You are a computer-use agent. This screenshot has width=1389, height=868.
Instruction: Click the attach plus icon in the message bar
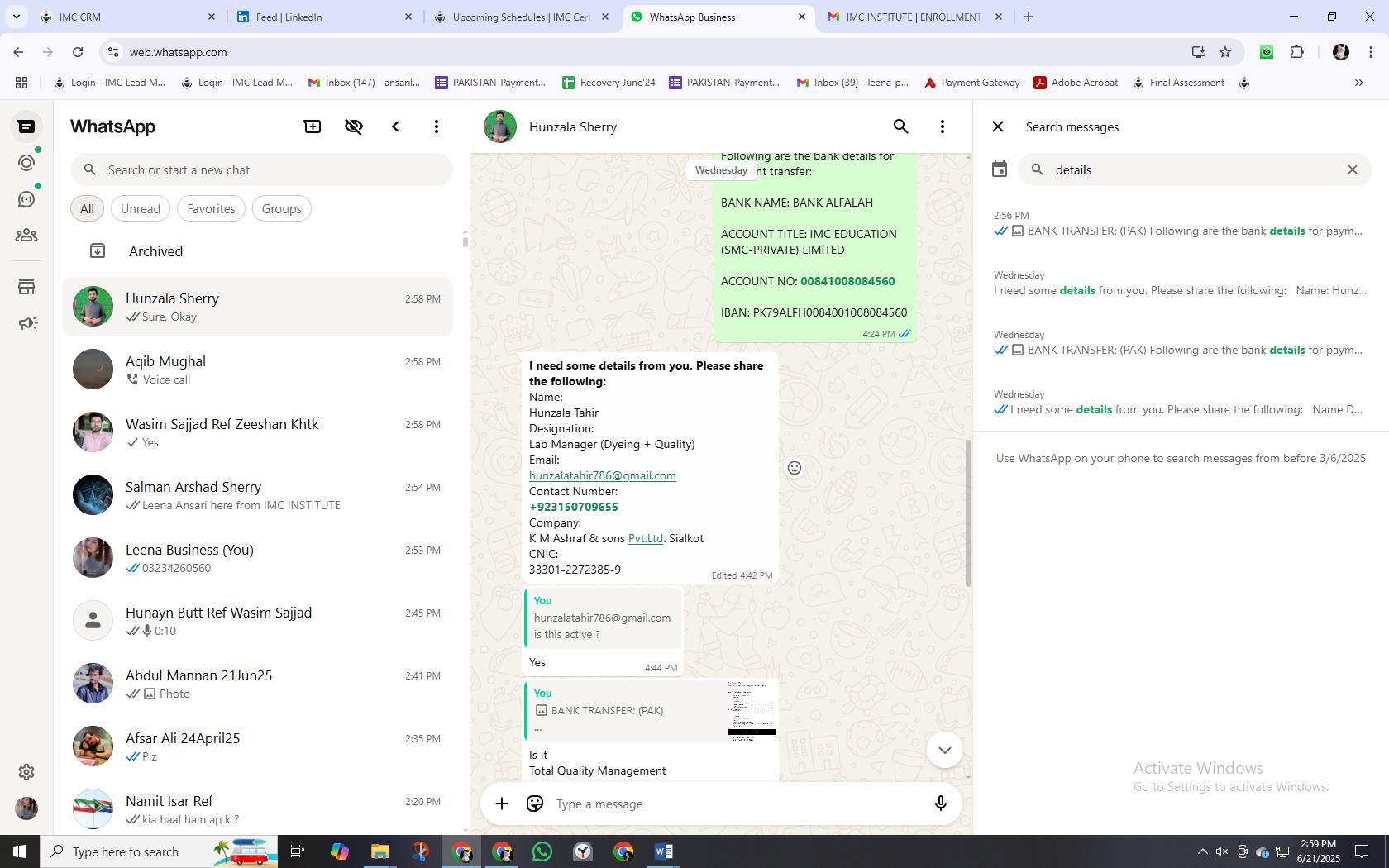(x=502, y=804)
